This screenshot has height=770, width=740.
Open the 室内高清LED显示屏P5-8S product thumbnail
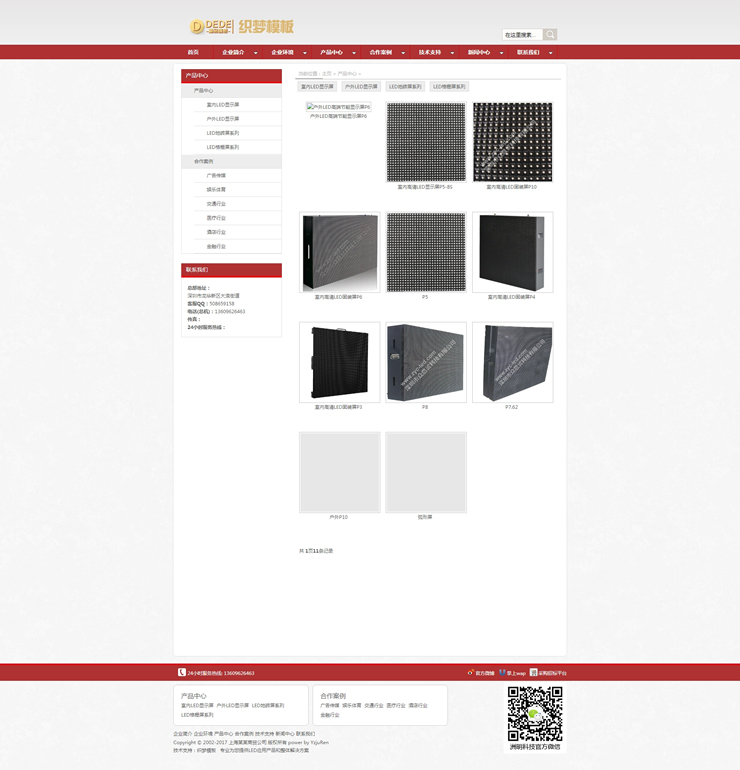click(x=426, y=142)
